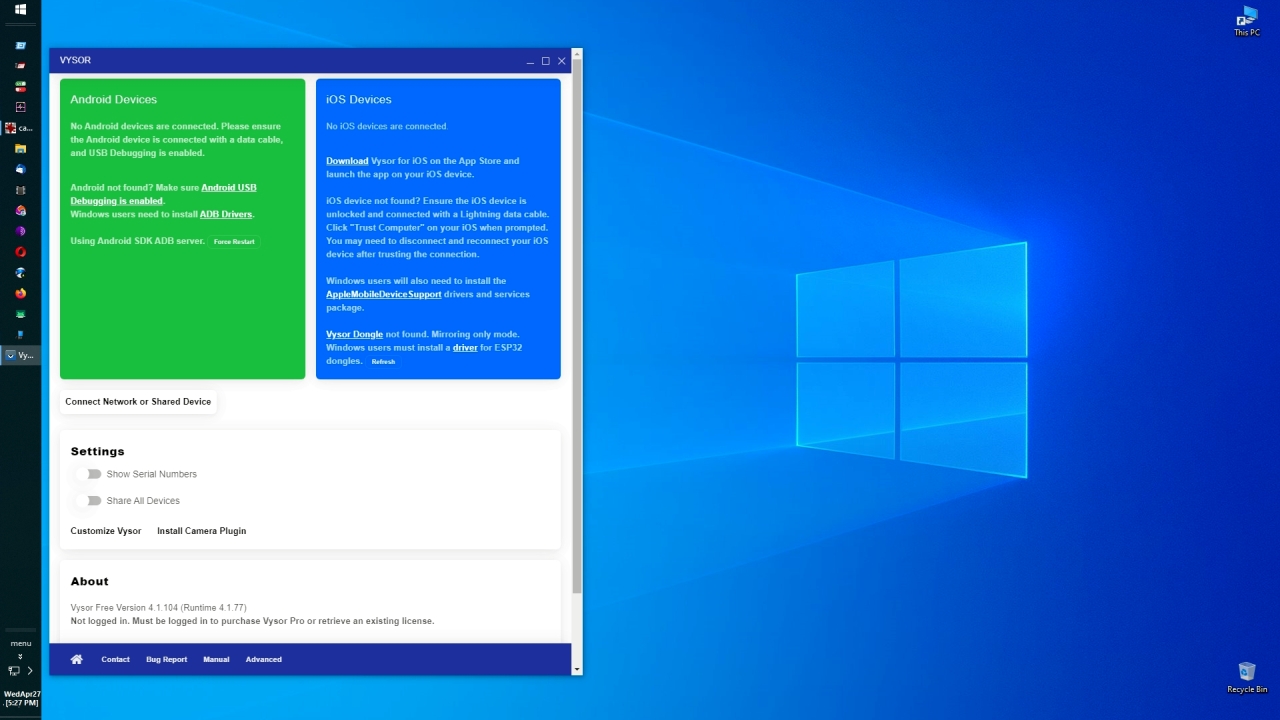This screenshot has height=720, width=1280.
Task: Click Force Restart ADB button
Action: pos(234,242)
